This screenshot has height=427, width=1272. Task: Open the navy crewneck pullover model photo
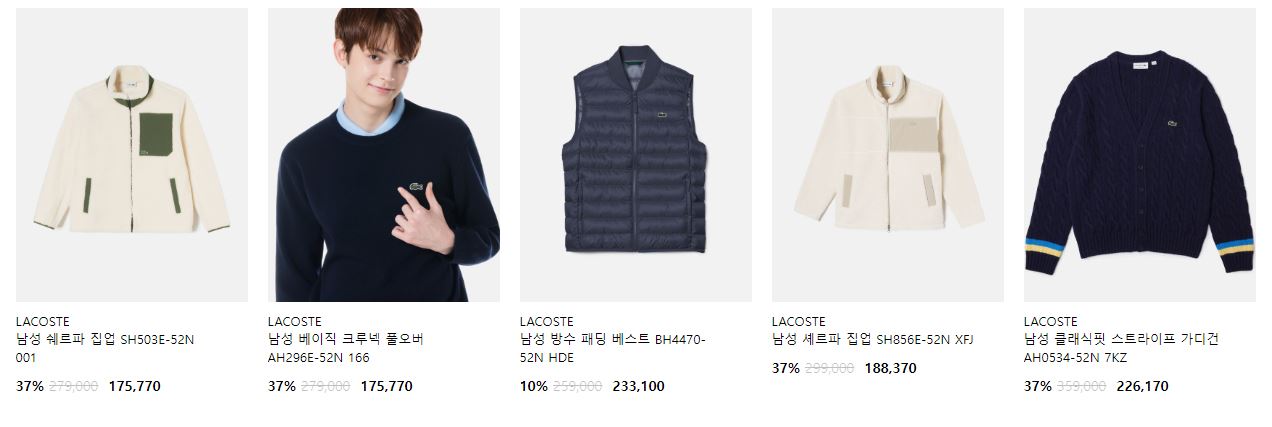pyautogui.click(x=384, y=155)
